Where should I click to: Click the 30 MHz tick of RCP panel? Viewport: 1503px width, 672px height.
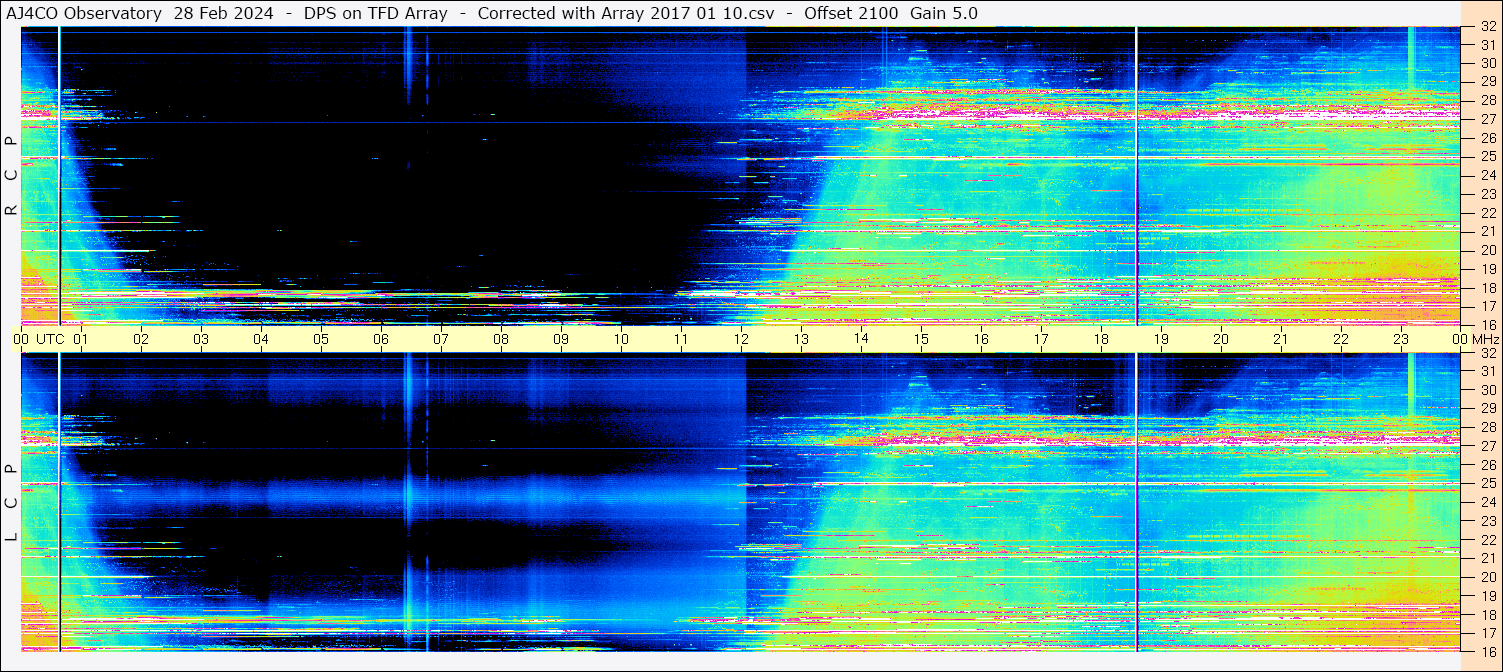pos(1487,63)
